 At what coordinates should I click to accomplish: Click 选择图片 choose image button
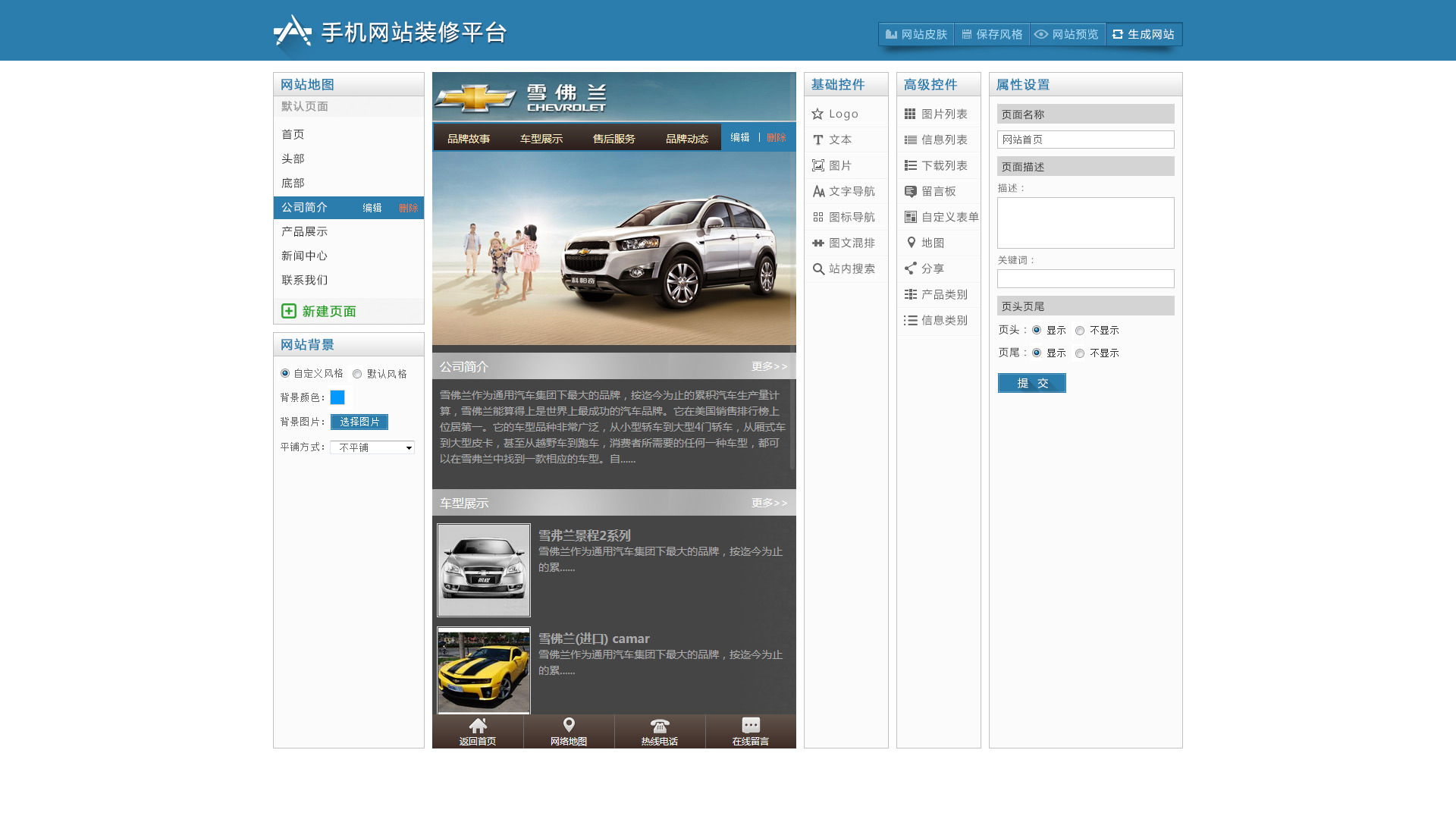[359, 422]
